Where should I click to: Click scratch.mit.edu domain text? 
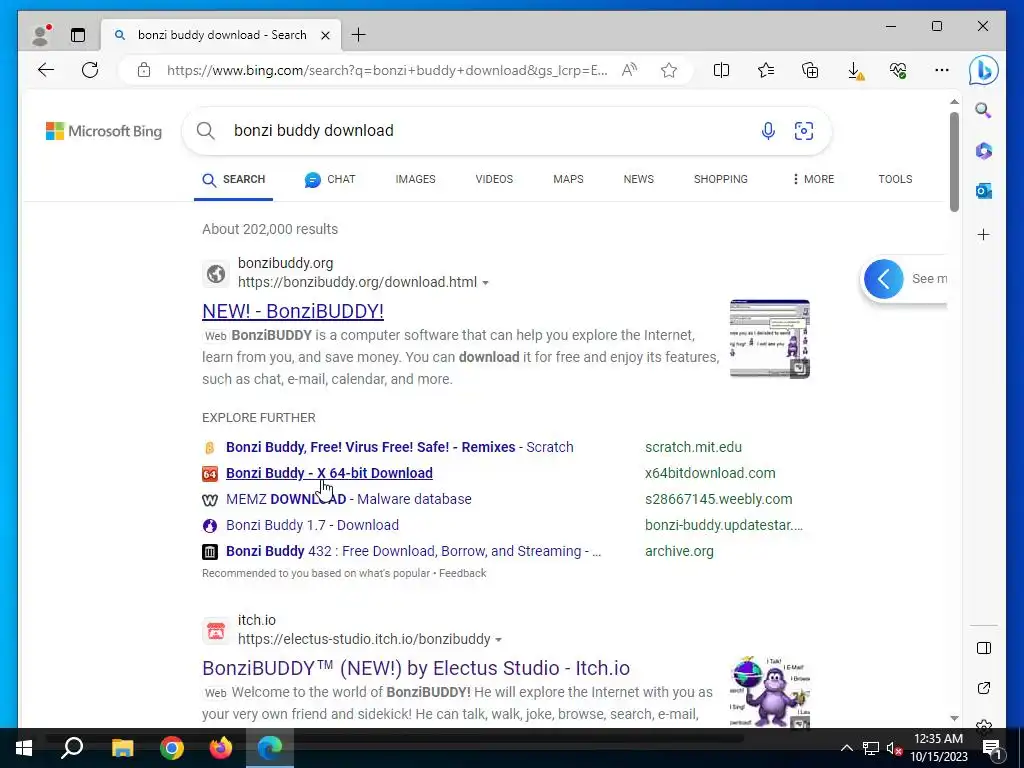pos(694,447)
